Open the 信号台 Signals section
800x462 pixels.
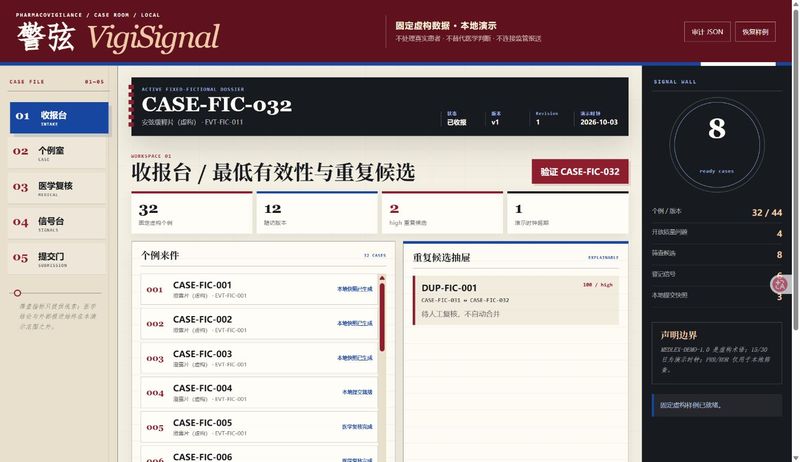pyautogui.click(x=57, y=223)
